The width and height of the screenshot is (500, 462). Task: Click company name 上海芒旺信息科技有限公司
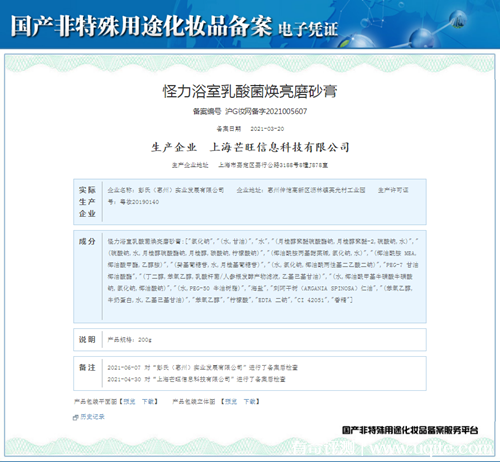[x=280, y=147]
